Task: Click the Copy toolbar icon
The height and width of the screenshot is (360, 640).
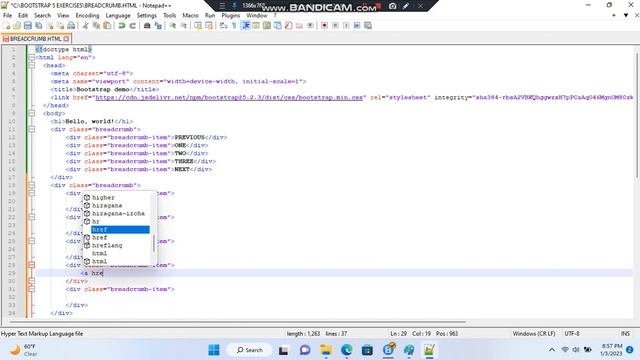Action: coord(96,25)
